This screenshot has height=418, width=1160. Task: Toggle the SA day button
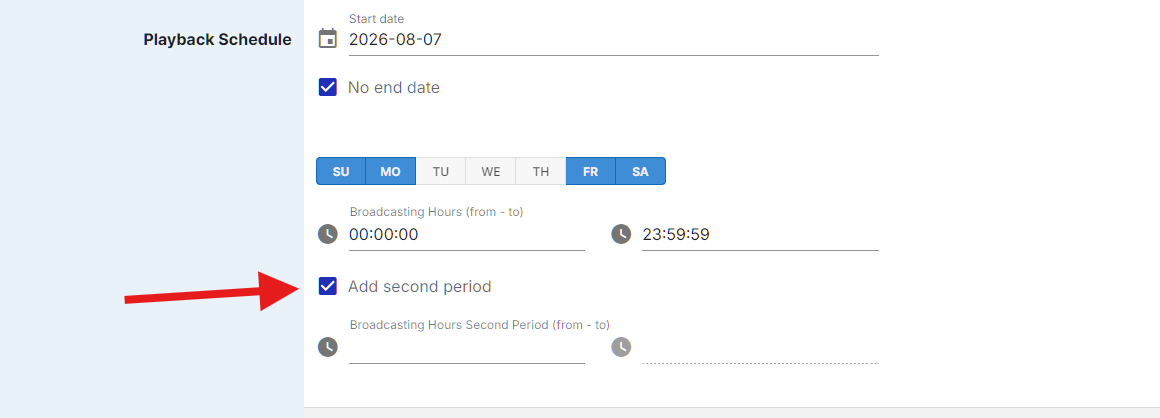pyautogui.click(x=641, y=171)
